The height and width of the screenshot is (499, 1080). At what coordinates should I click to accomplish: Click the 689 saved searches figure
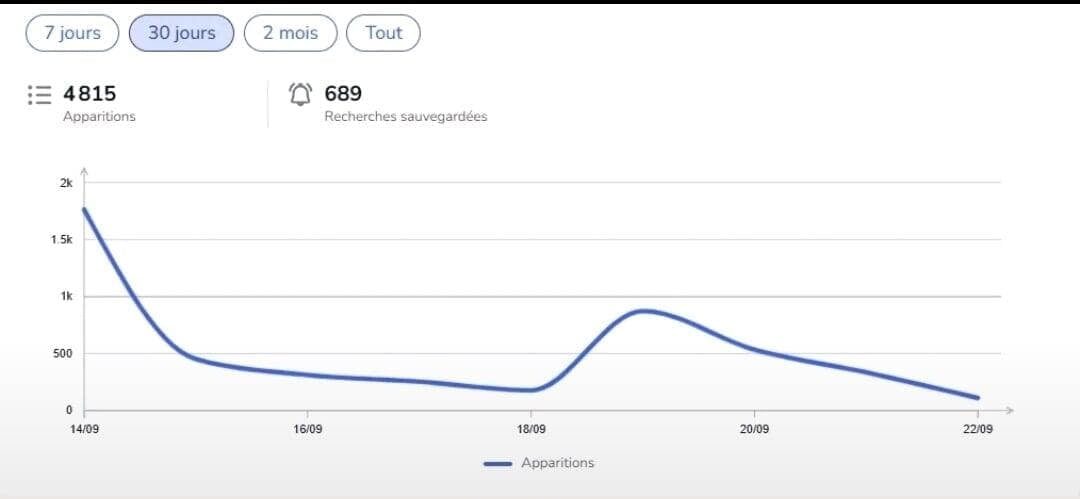point(343,94)
